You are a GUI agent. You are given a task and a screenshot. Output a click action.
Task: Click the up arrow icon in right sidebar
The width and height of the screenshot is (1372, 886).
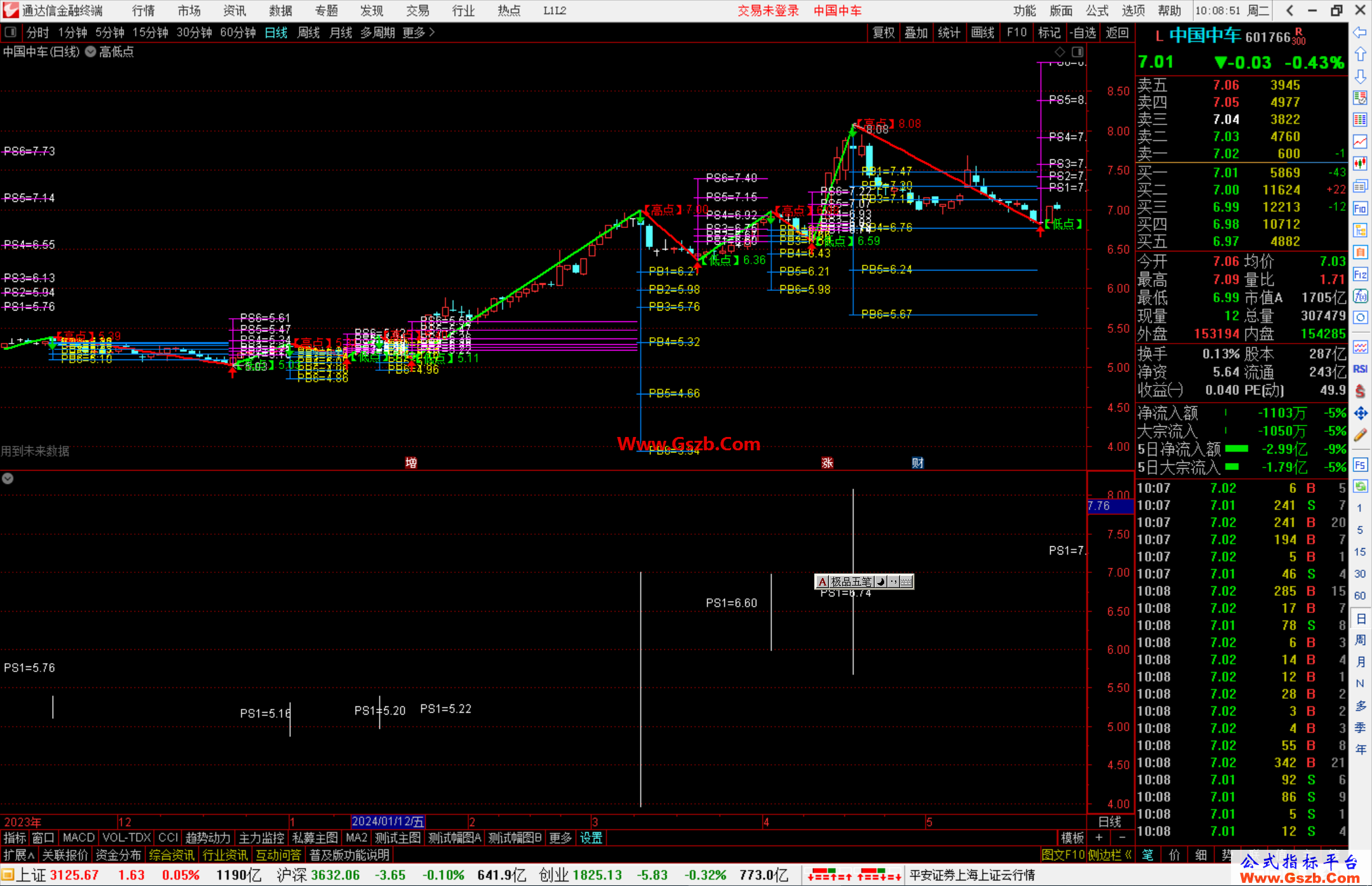[1360, 55]
